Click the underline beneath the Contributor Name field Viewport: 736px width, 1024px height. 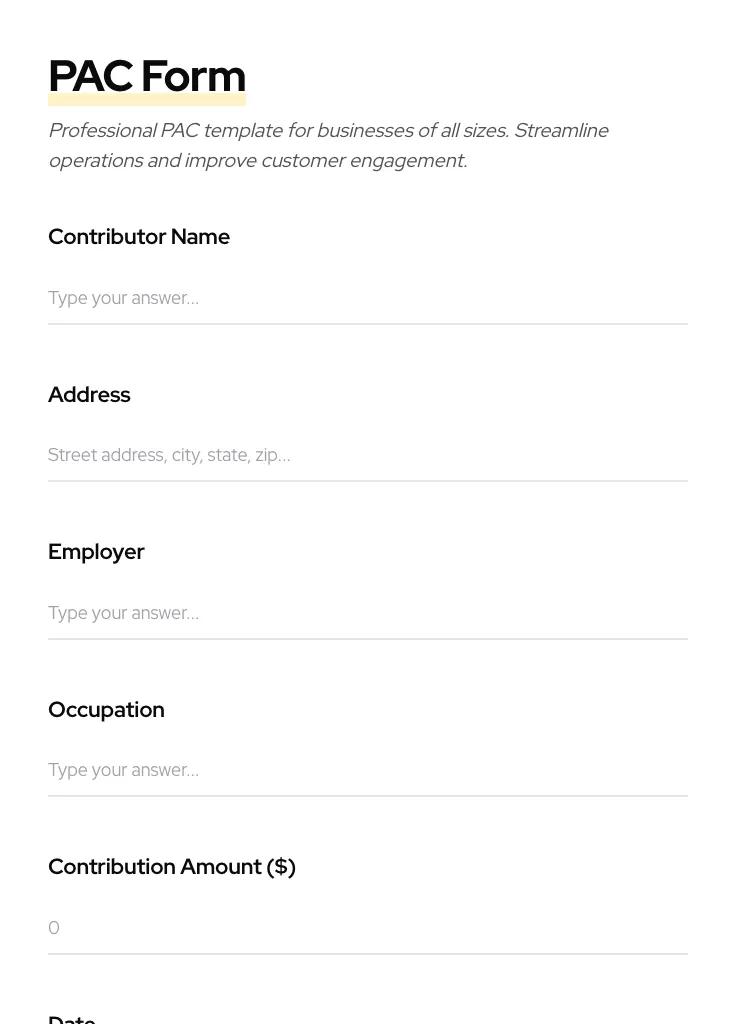point(367,324)
